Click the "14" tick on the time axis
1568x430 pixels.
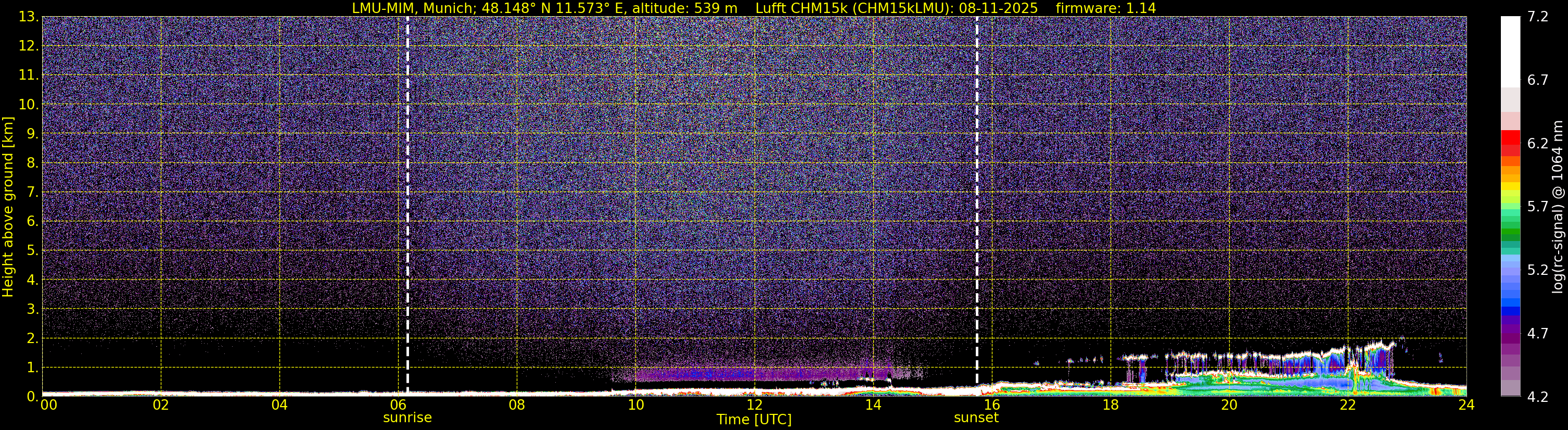(873, 405)
